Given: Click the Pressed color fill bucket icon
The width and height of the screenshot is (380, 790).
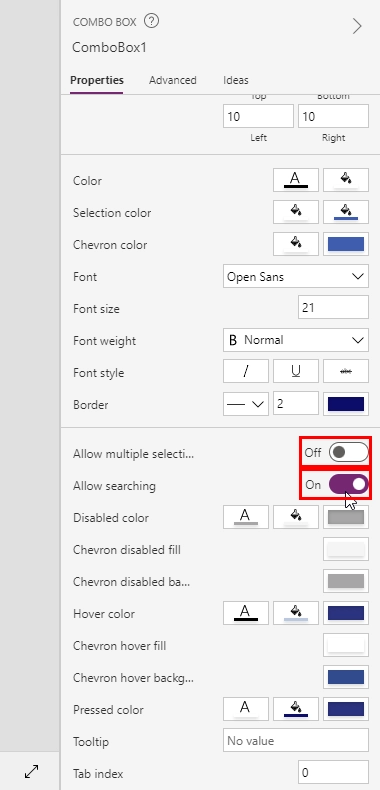Looking at the screenshot, I should click(x=296, y=709).
